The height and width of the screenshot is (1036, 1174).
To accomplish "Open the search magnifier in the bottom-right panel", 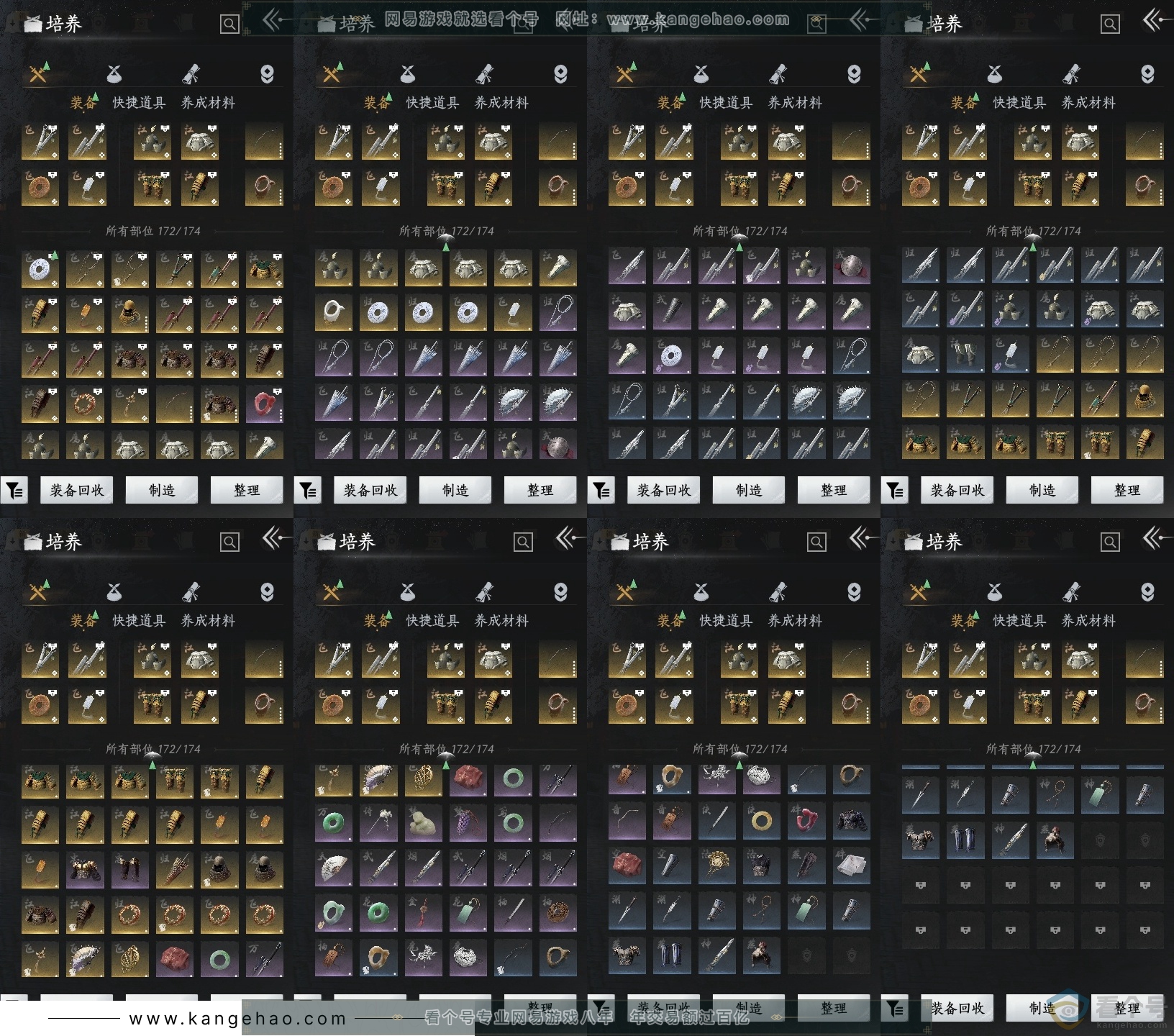I will (x=1110, y=542).
